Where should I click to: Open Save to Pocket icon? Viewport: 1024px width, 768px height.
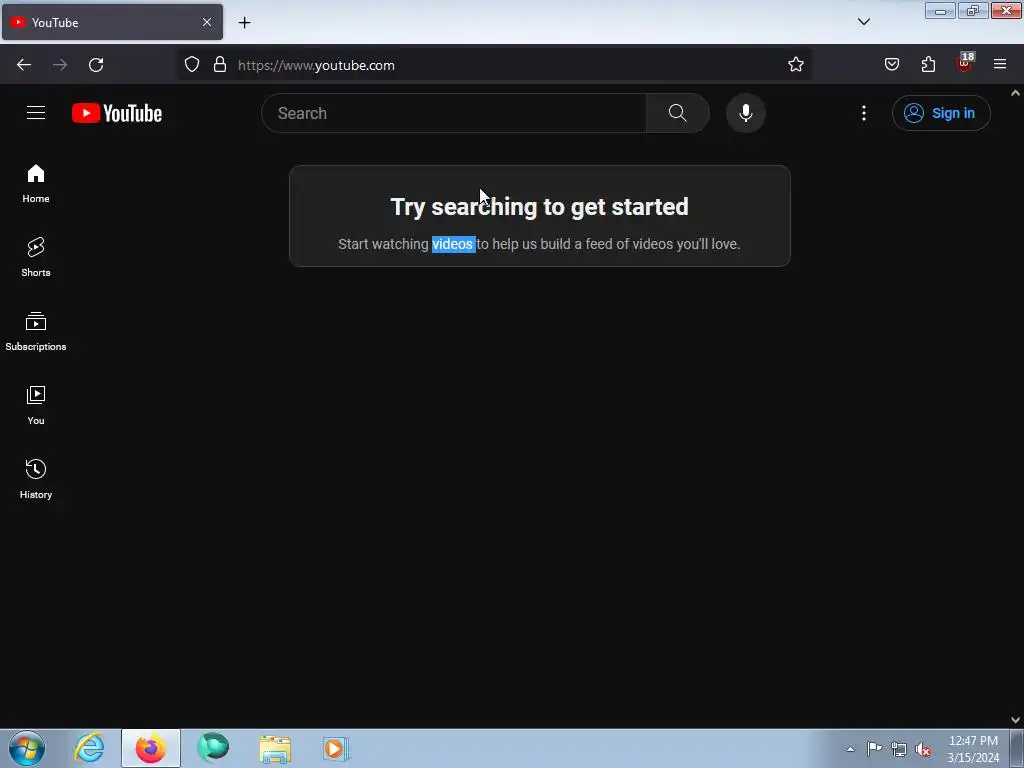tap(891, 65)
